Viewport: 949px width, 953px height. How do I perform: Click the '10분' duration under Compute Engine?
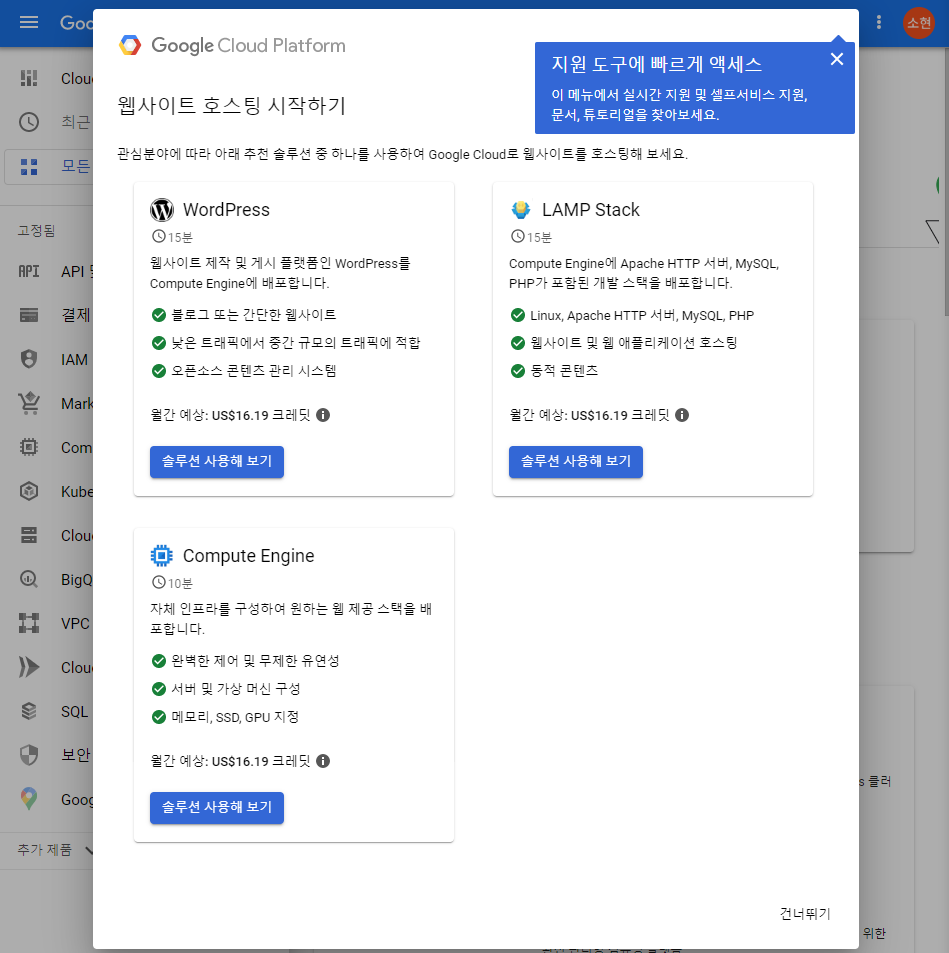180,583
